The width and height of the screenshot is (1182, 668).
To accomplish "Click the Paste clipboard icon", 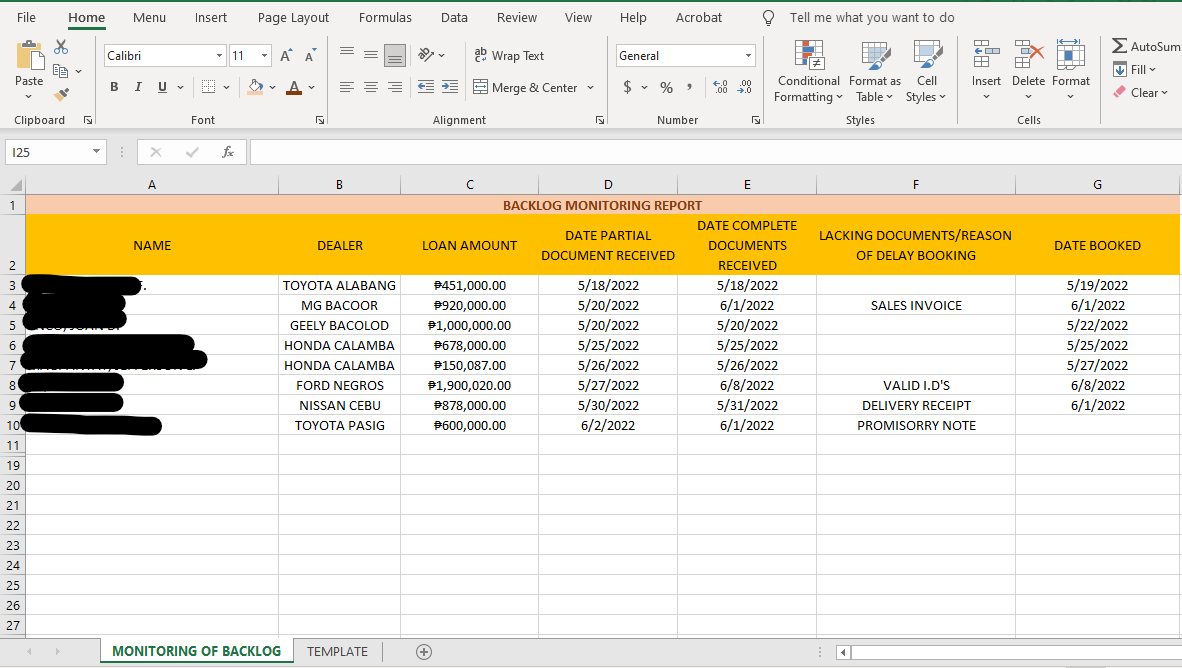I will 29,57.
